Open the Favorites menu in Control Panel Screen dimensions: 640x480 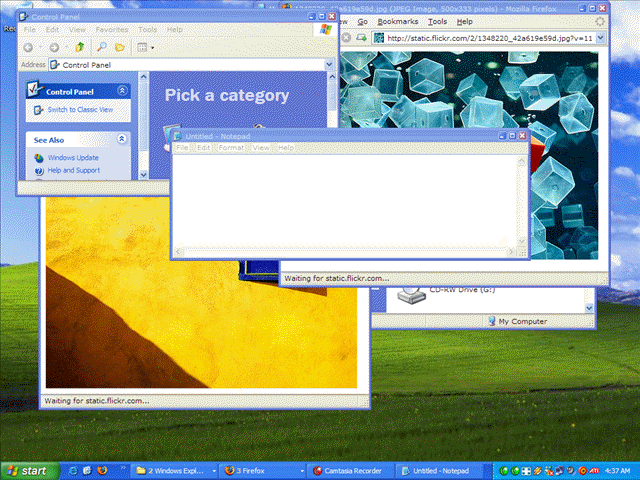pos(112,30)
